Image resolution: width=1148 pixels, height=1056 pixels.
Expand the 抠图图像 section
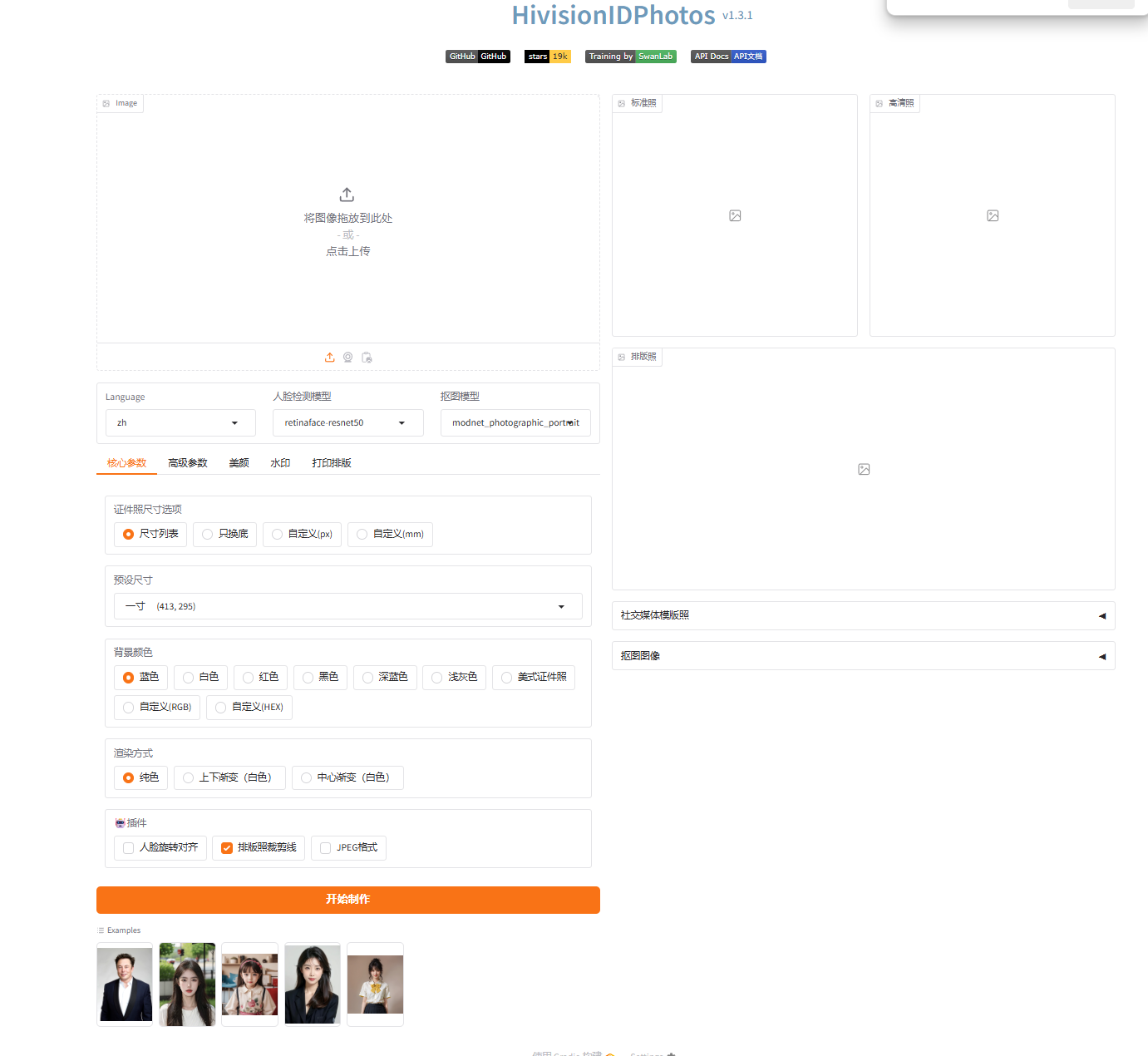[864, 656]
